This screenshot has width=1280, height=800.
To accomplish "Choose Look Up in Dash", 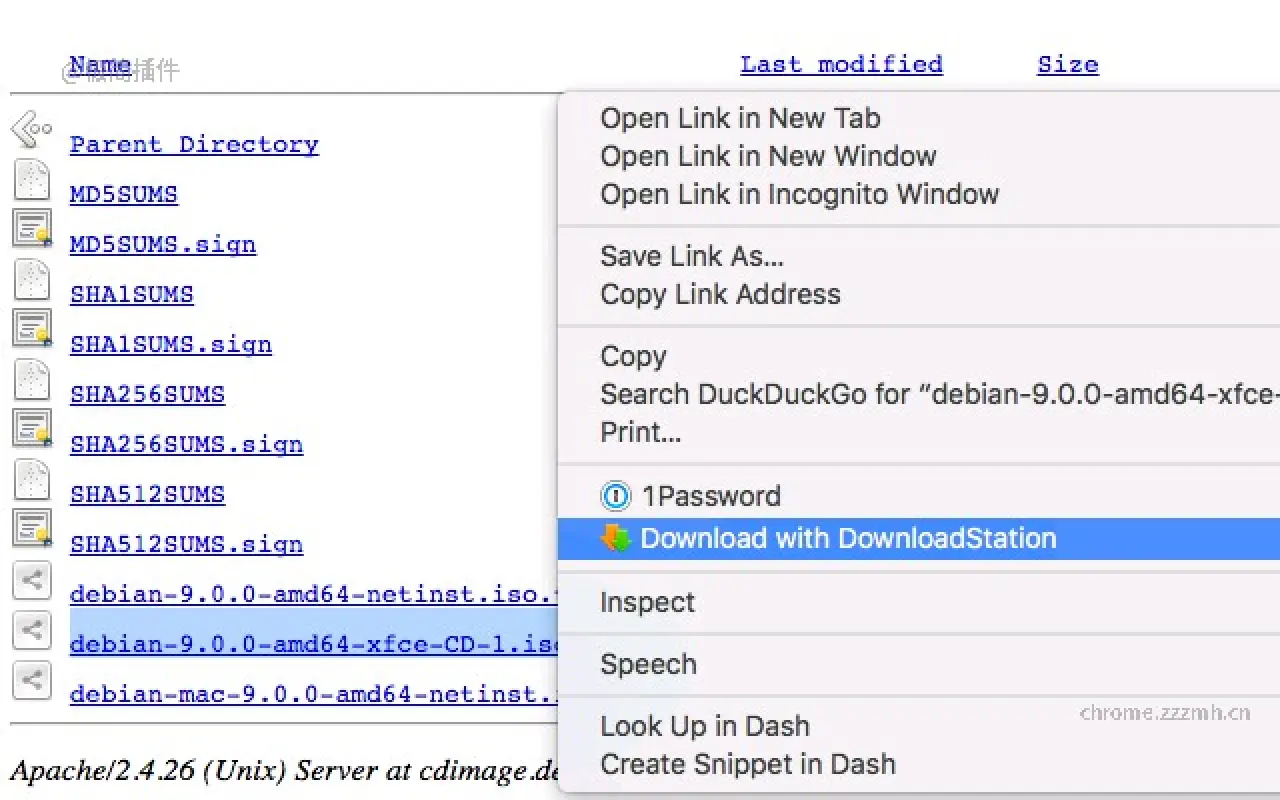I will (x=704, y=726).
